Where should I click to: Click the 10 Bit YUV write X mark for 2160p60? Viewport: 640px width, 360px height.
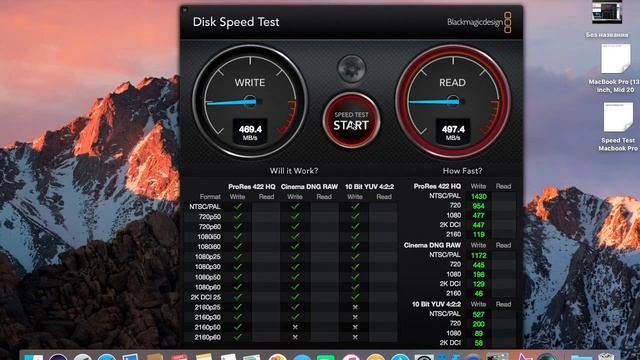[x=355, y=337]
